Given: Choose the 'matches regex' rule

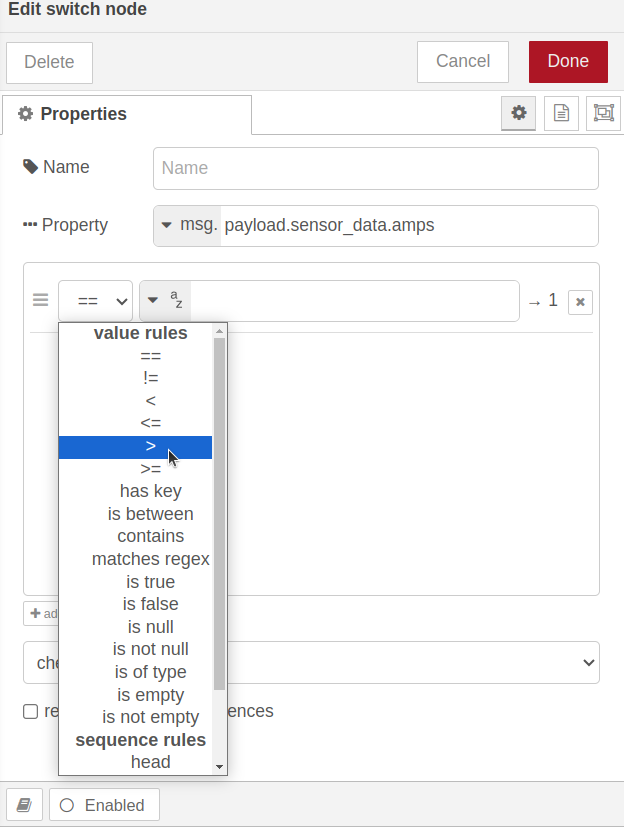Looking at the screenshot, I should tap(135, 559).
